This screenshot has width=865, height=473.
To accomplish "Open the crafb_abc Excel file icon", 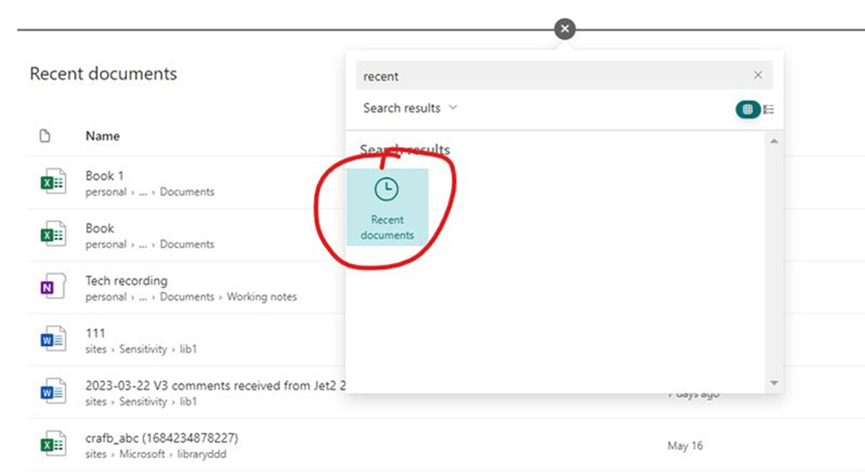I will pyautogui.click(x=53, y=444).
